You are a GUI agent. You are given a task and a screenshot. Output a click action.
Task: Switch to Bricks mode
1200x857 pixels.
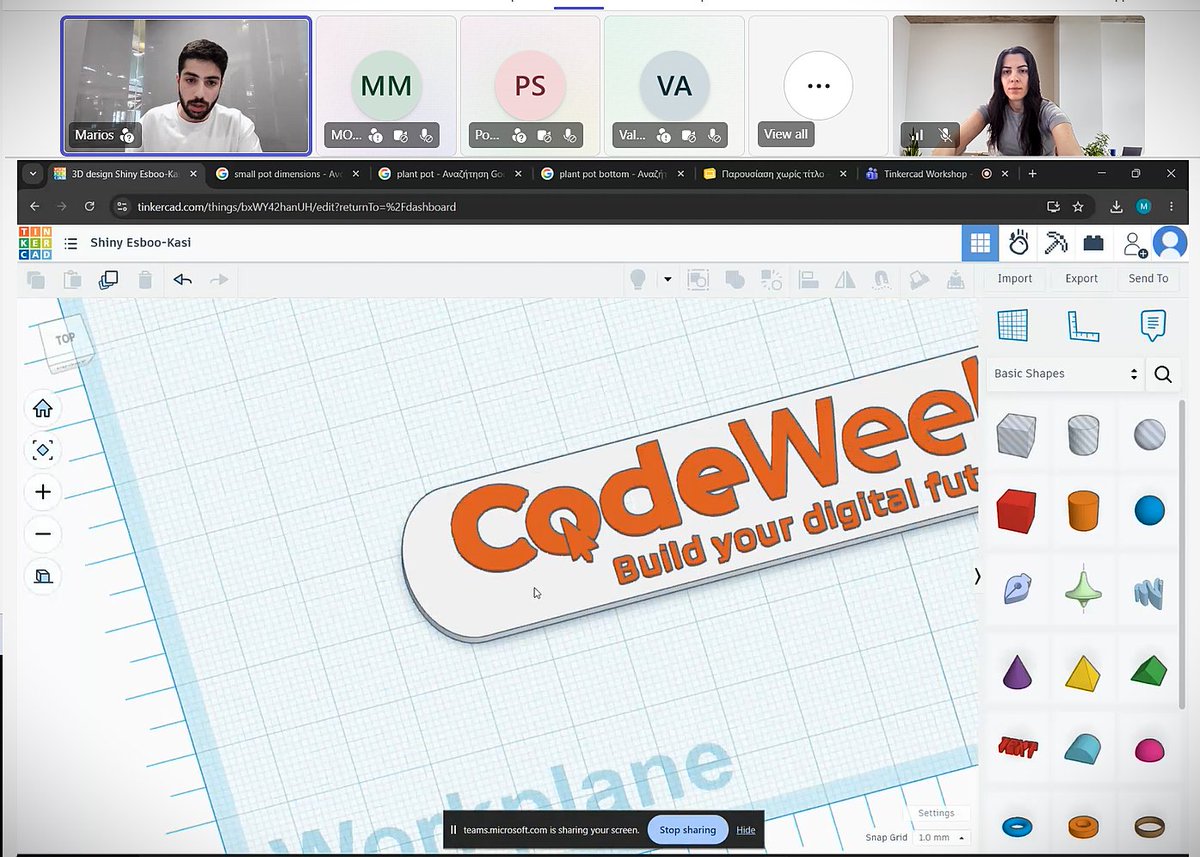pos(1093,243)
